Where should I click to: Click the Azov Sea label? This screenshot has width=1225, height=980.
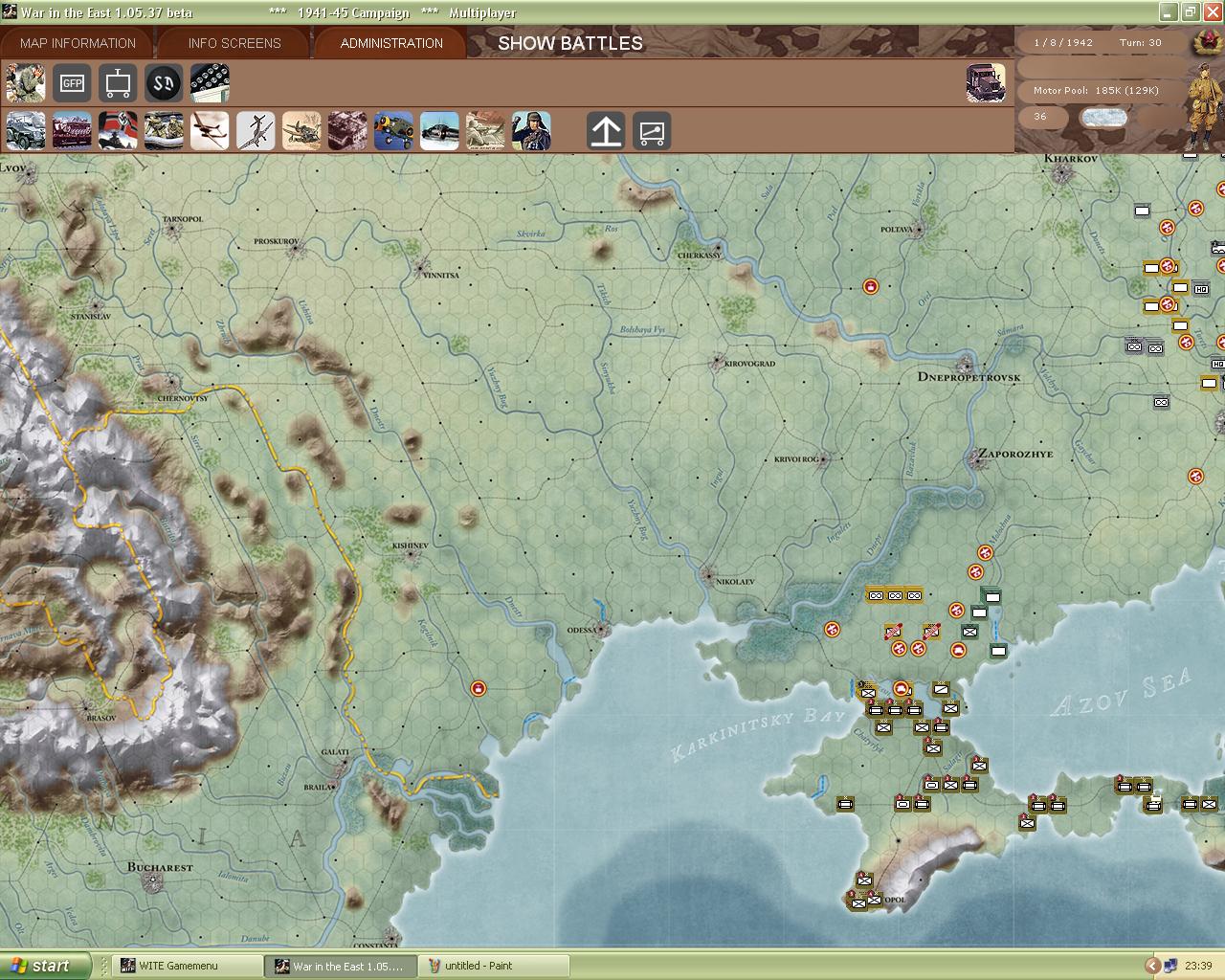pyautogui.click(x=1122, y=693)
